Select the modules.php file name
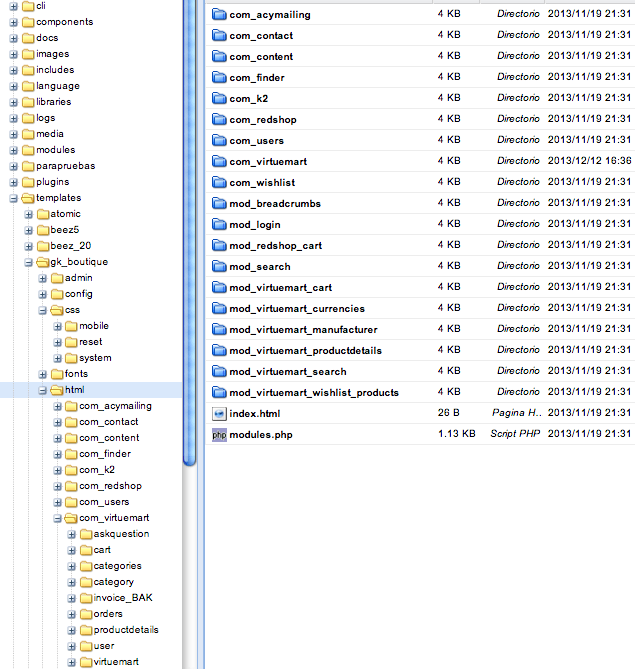Screen dimensions: 635x669 click(261, 435)
